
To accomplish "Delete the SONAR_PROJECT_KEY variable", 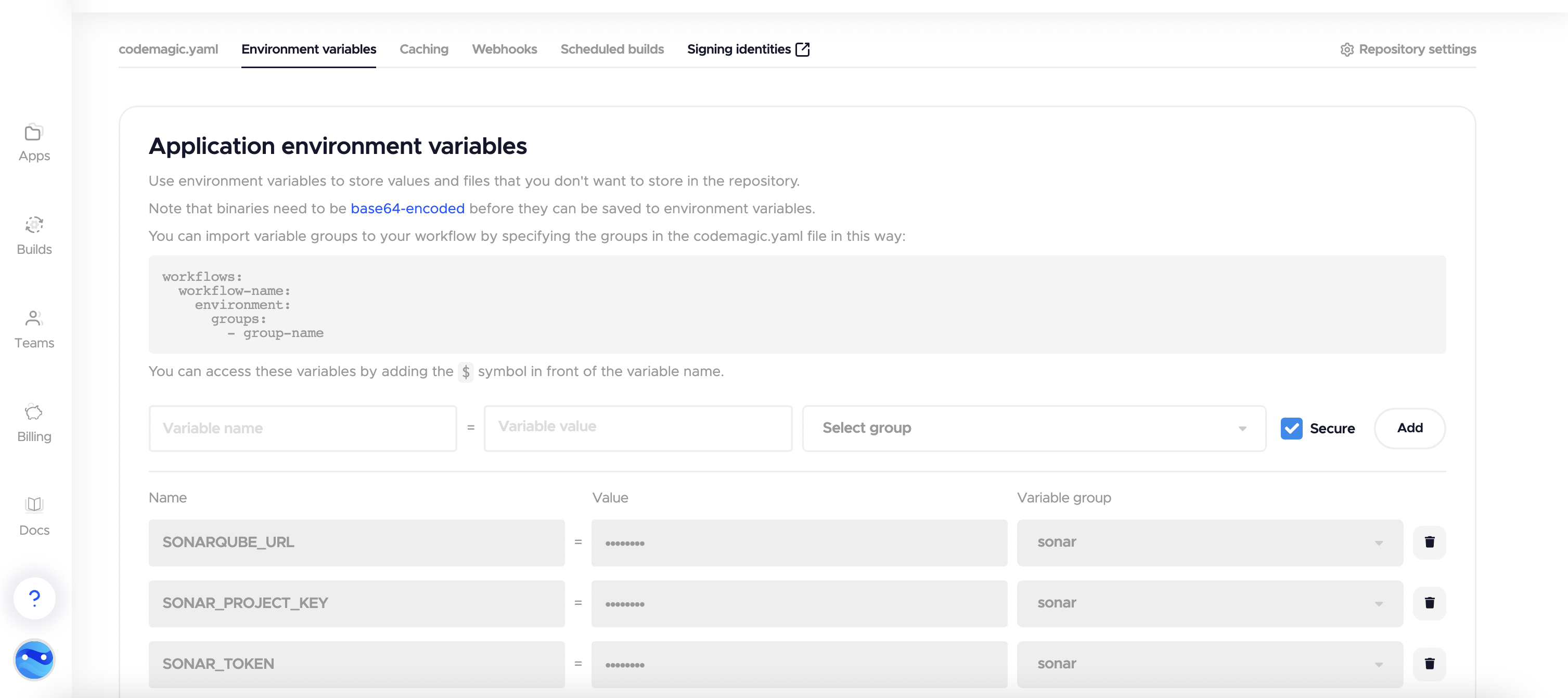I will [x=1429, y=603].
